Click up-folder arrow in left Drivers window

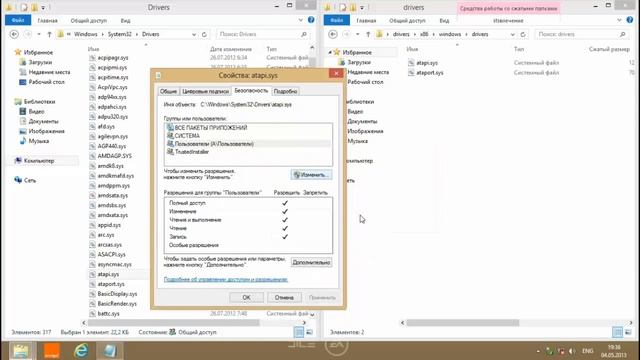49,34
